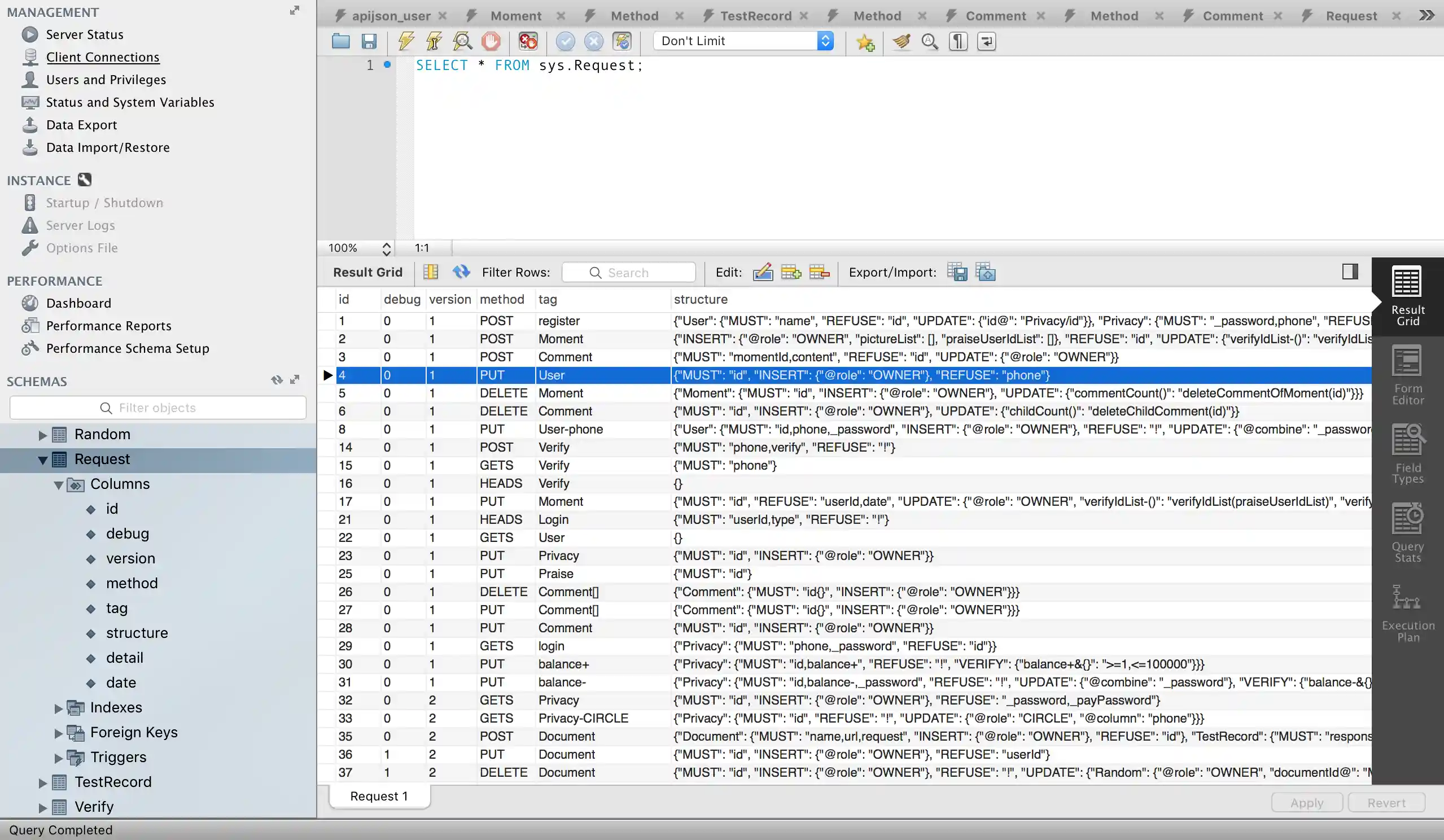
Task: Toggle auto-commit mode button
Action: coord(622,41)
